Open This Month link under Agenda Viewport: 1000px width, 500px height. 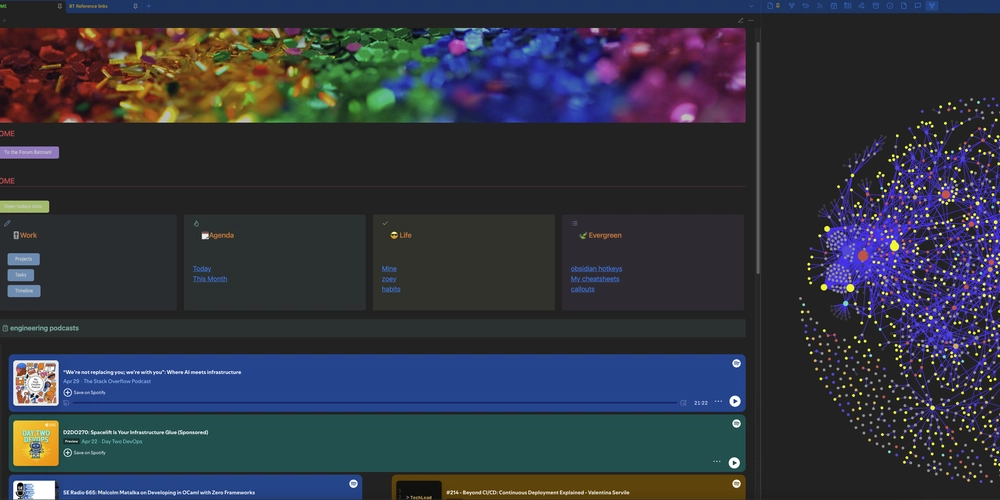coord(210,279)
